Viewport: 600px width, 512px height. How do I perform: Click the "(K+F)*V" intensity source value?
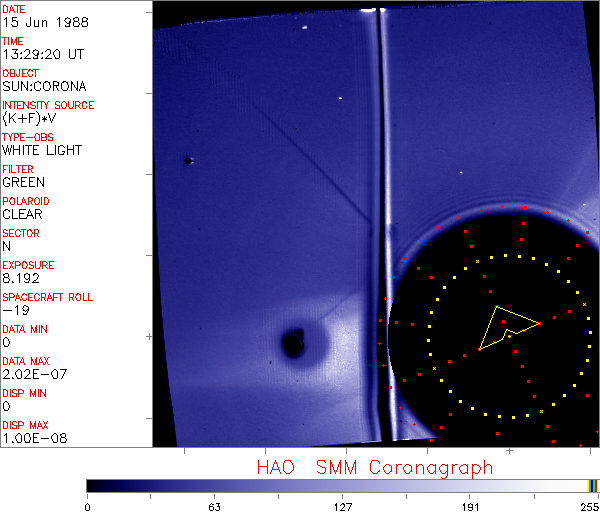click(x=29, y=118)
